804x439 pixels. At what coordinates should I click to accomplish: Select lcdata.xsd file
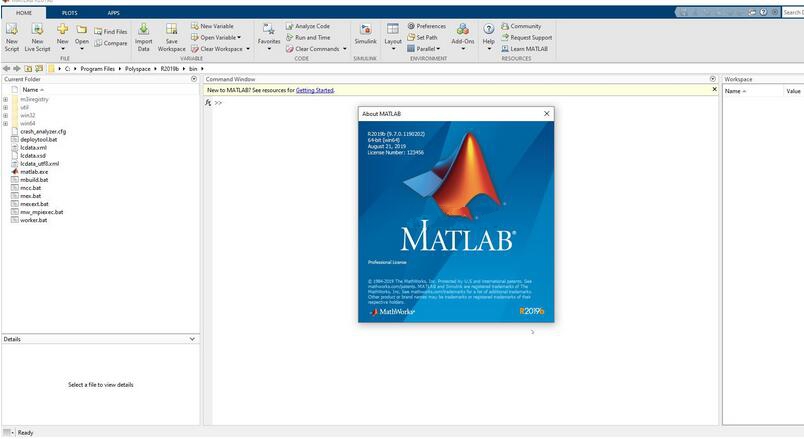coord(33,155)
